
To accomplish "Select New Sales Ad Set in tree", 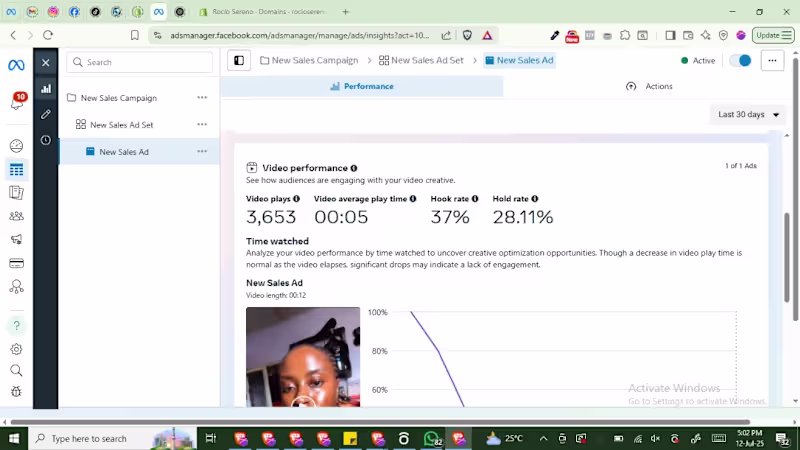I will coord(121,125).
